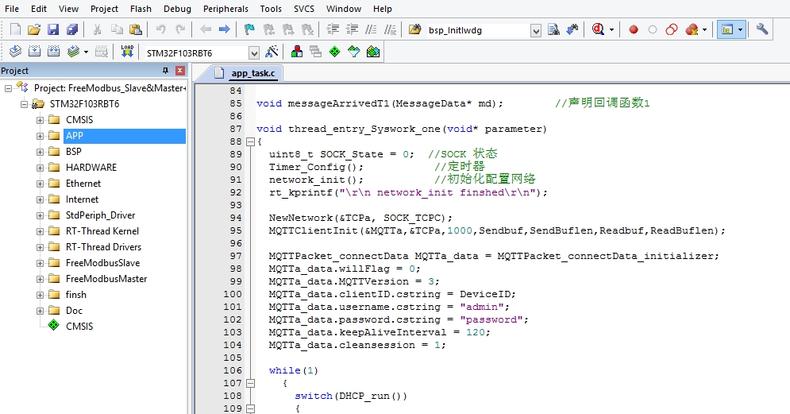This screenshot has height=414, width=790.
Task: Expand the CMSIS folder group in the tree
Action: pos(40,120)
